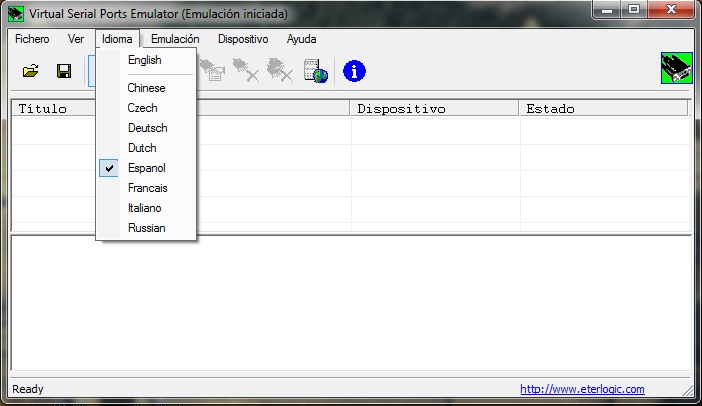The image size is (702, 406).
Task: Maximize the Virtual Serial Ports Emulator window
Action: (634, 9)
